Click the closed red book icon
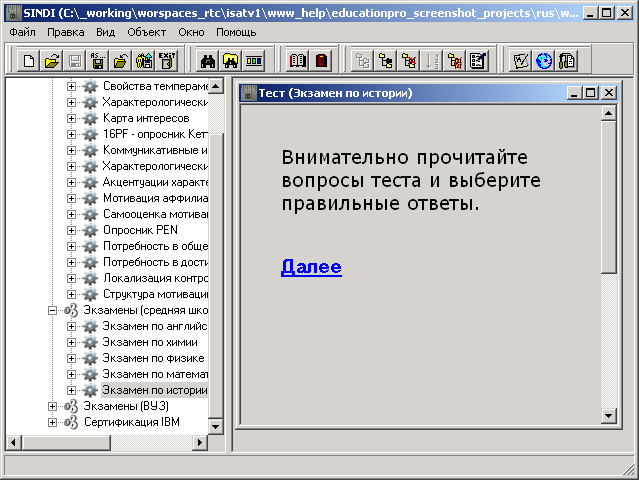This screenshot has height=480, width=639. coord(321,61)
